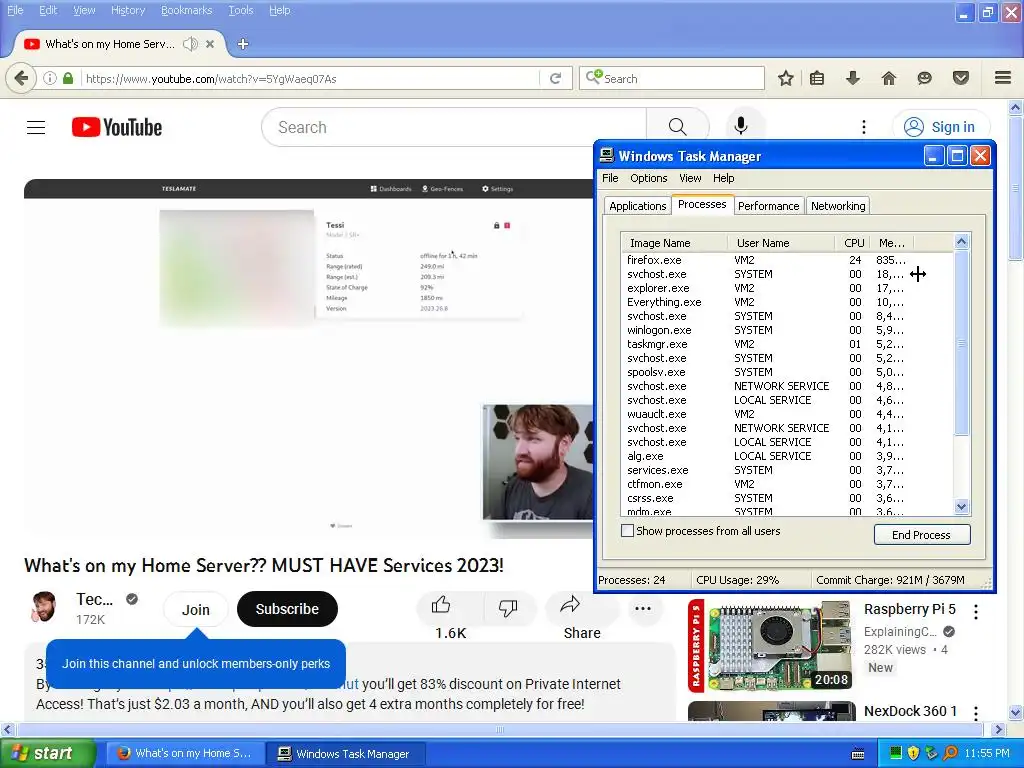Open the Windows start menu
Viewport: 1024px width, 768px height.
click(x=48, y=754)
